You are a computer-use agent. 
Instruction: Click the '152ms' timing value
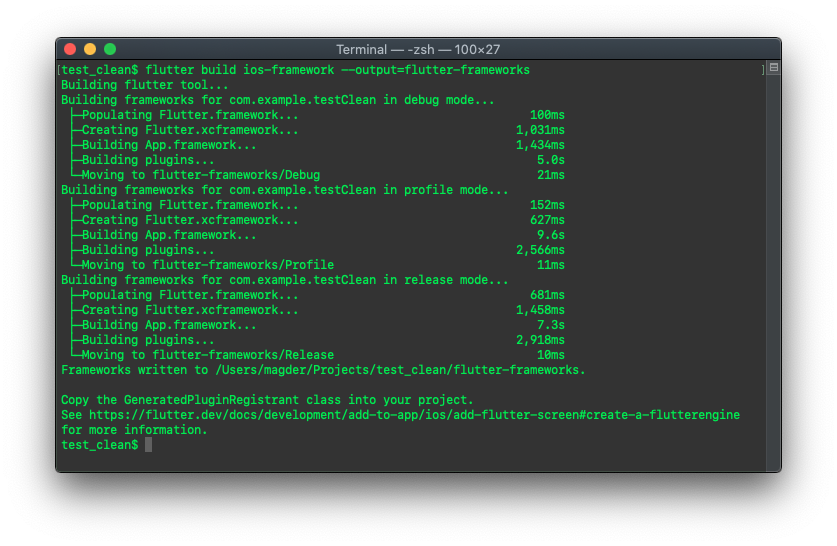(547, 205)
